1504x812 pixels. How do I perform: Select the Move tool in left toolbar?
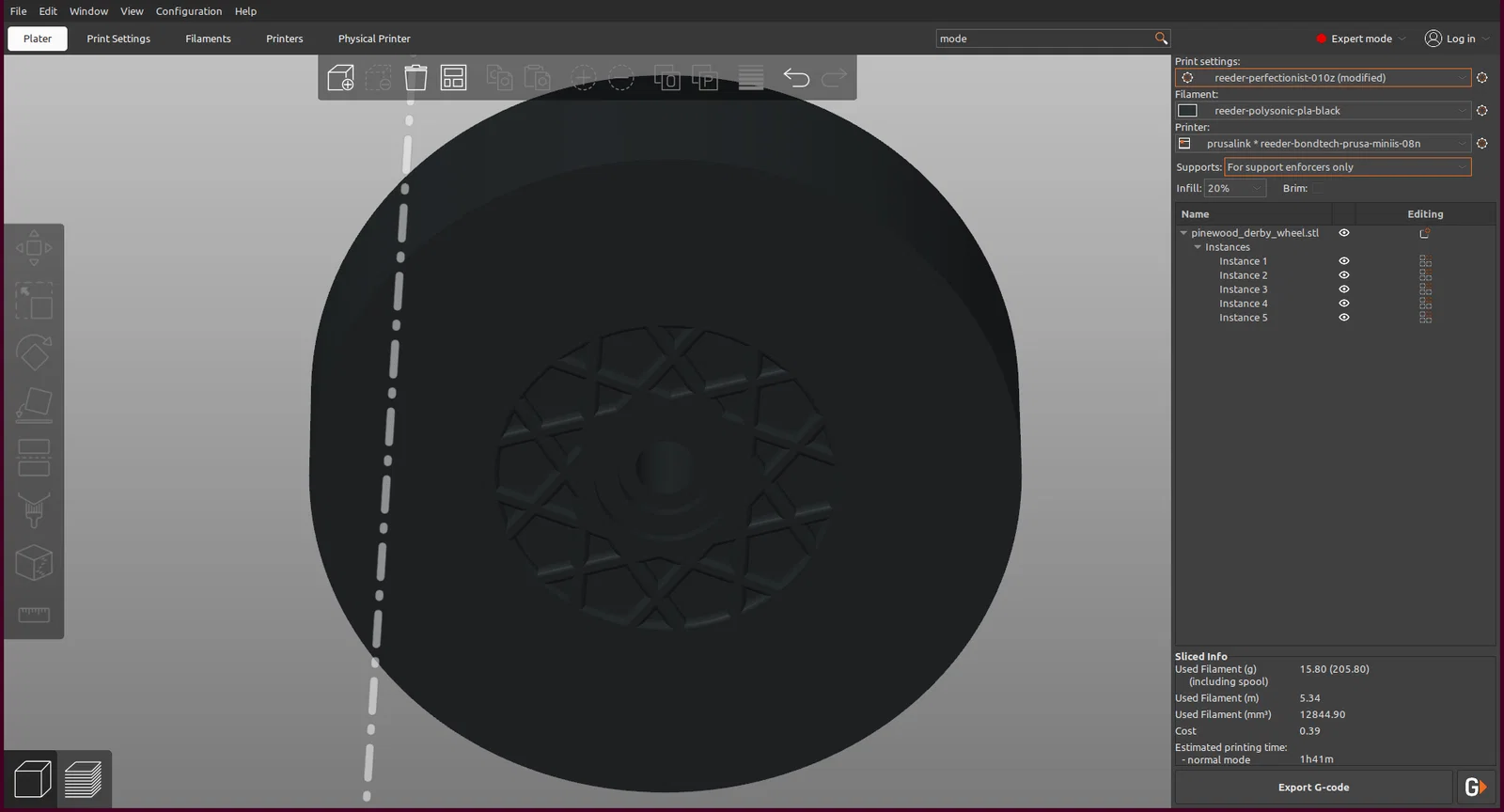tap(34, 248)
